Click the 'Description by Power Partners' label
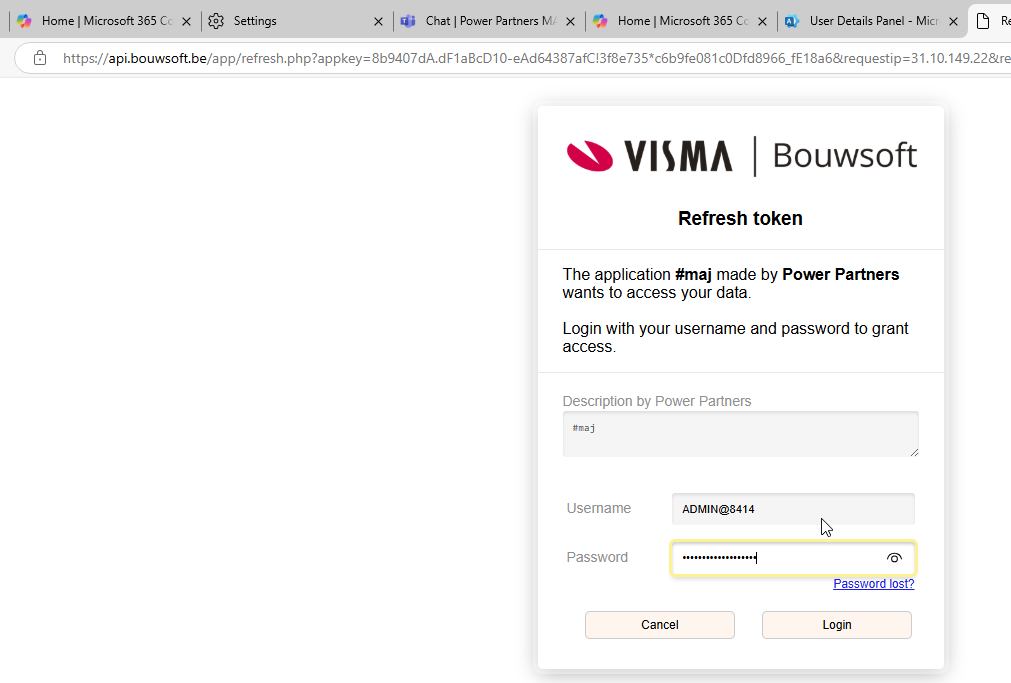This screenshot has height=683, width=1011. 656,401
